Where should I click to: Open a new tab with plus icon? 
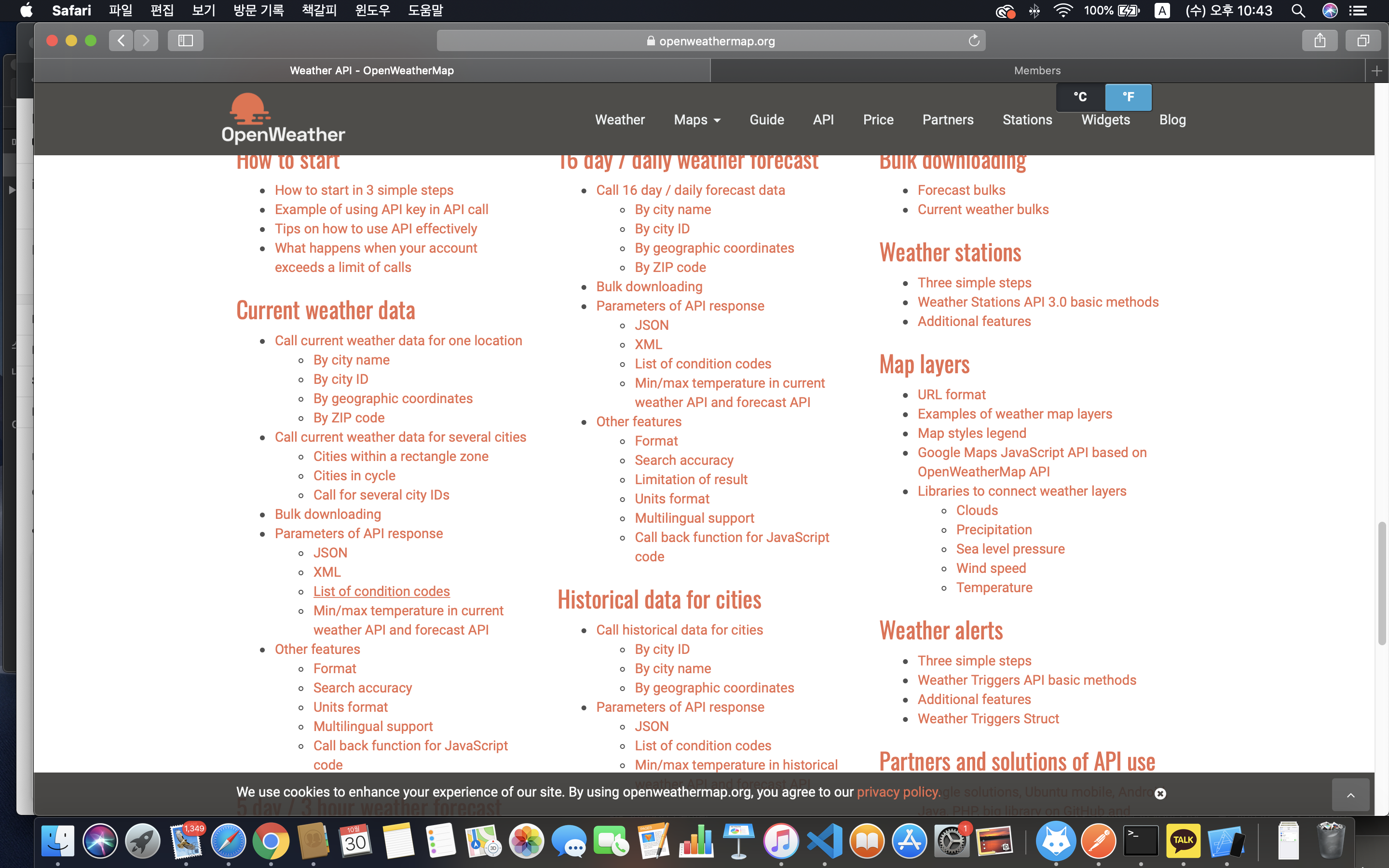1376,70
